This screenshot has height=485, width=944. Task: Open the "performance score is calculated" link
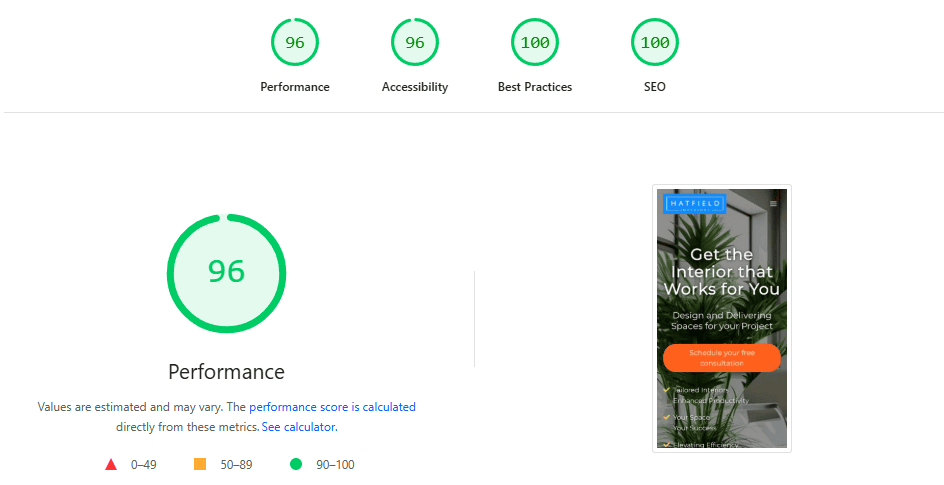332,407
